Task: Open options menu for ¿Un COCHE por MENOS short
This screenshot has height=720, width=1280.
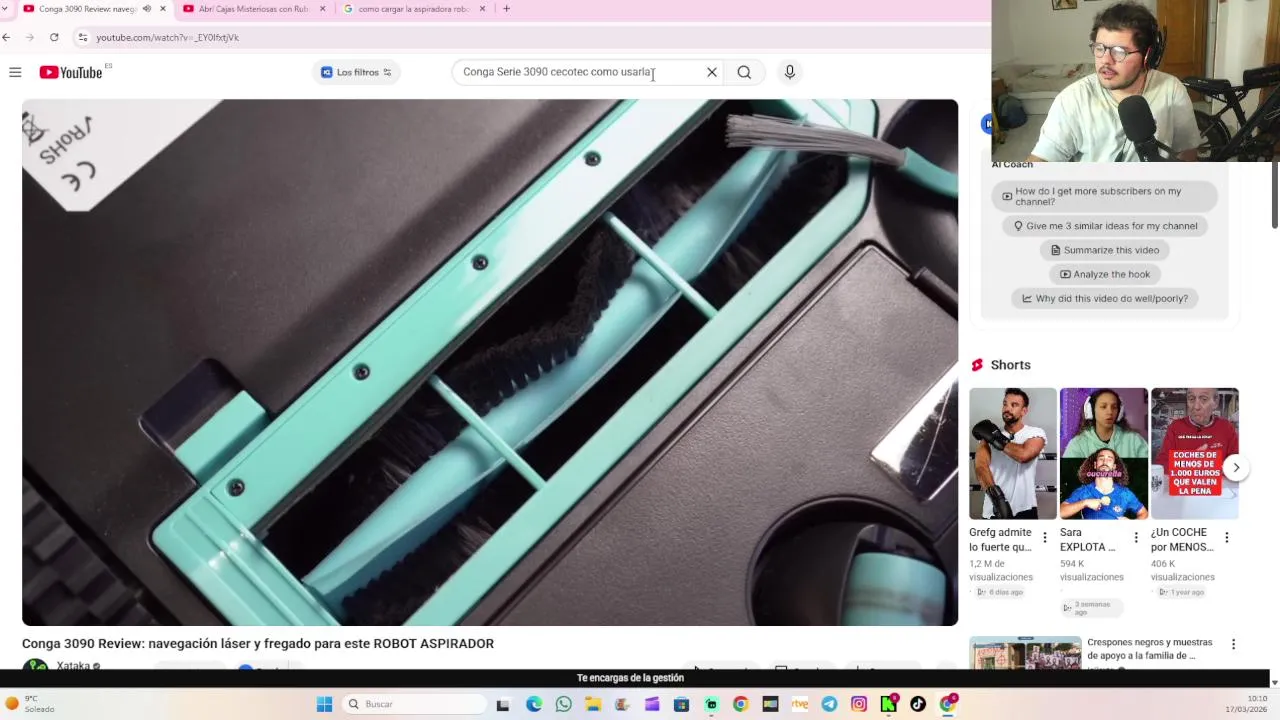Action: (x=1227, y=538)
